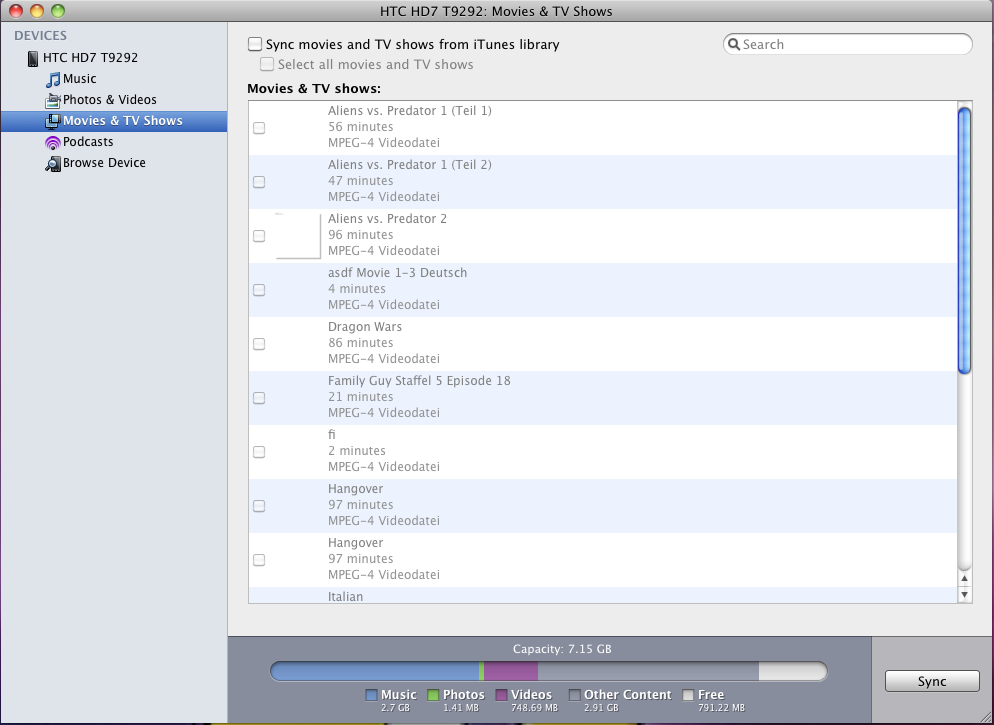994x725 pixels.
Task: Click the 'DEVICES' sidebar header
Action: [41, 35]
